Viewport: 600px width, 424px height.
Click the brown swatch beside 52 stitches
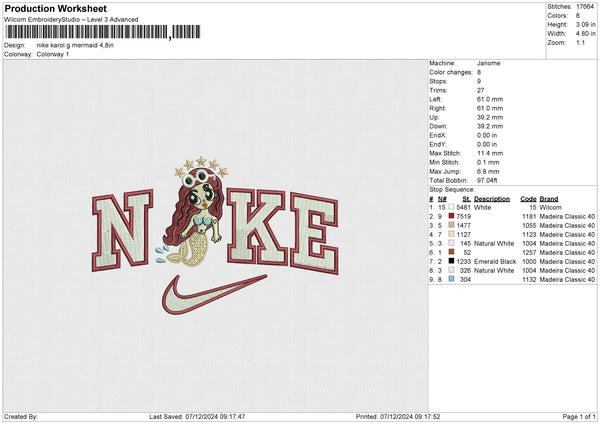pyautogui.click(x=451, y=252)
